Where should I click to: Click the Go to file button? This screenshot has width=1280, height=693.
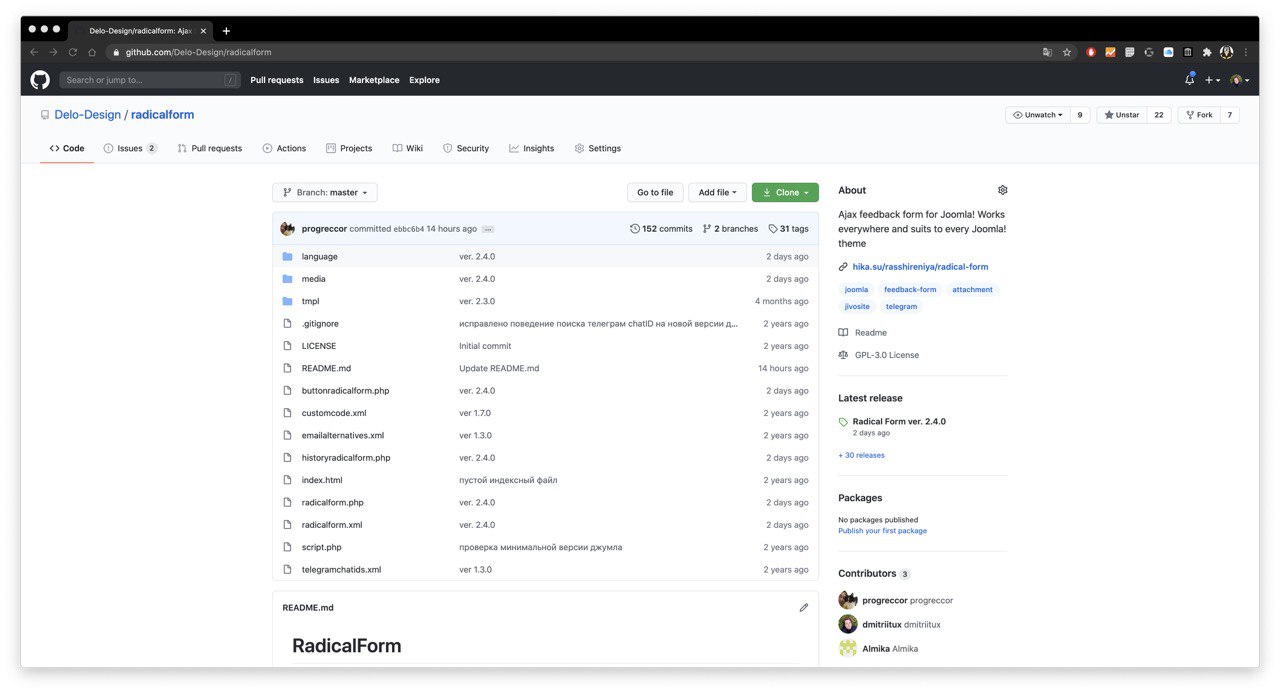tap(655, 192)
